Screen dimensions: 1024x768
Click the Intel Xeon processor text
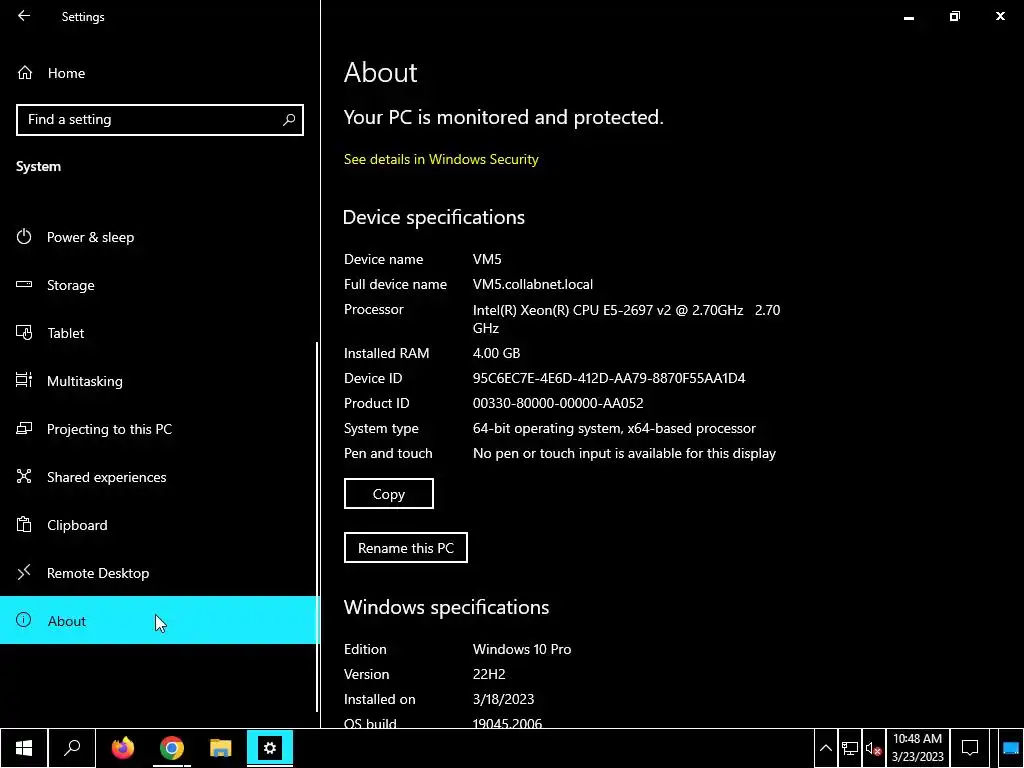(x=626, y=319)
